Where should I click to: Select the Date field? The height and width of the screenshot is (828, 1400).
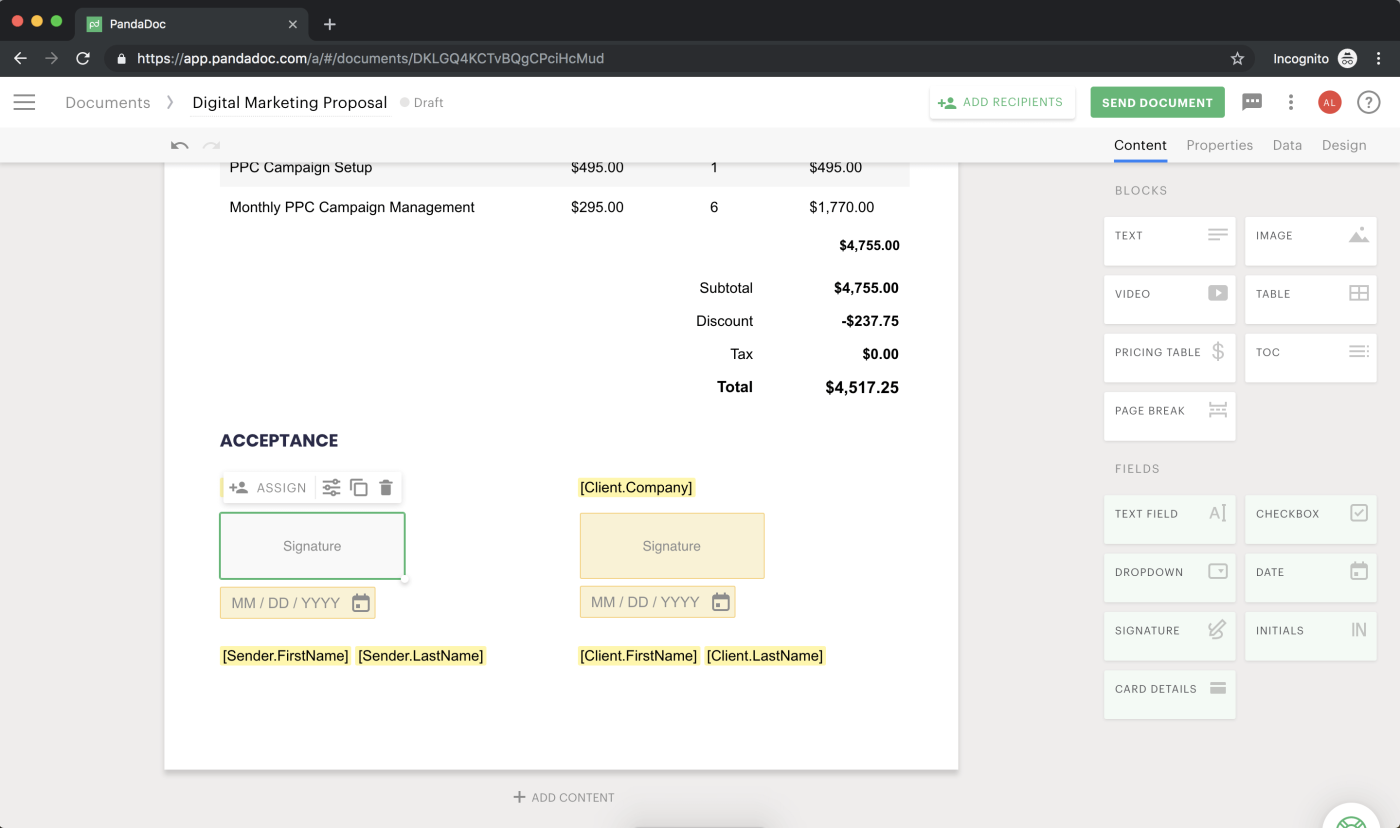coord(1311,577)
